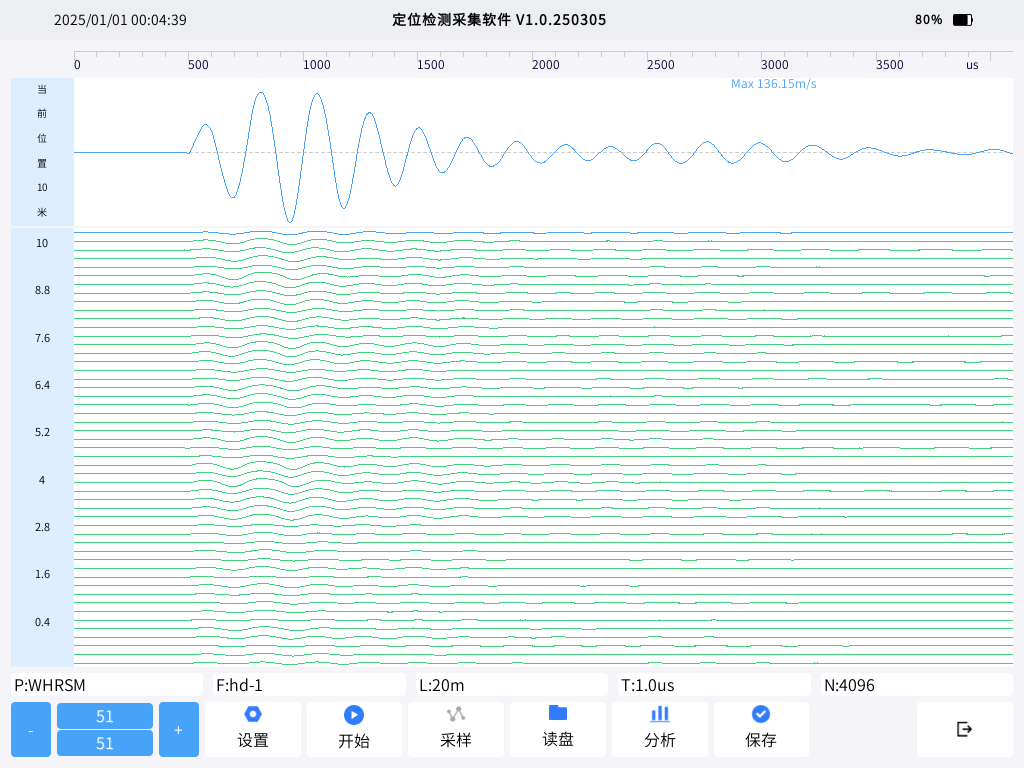The height and width of the screenshot is (768, 1024).
Task: Start acquisition with the 开始 play icon
Action: pyautogui.click(x=354, y=715)
